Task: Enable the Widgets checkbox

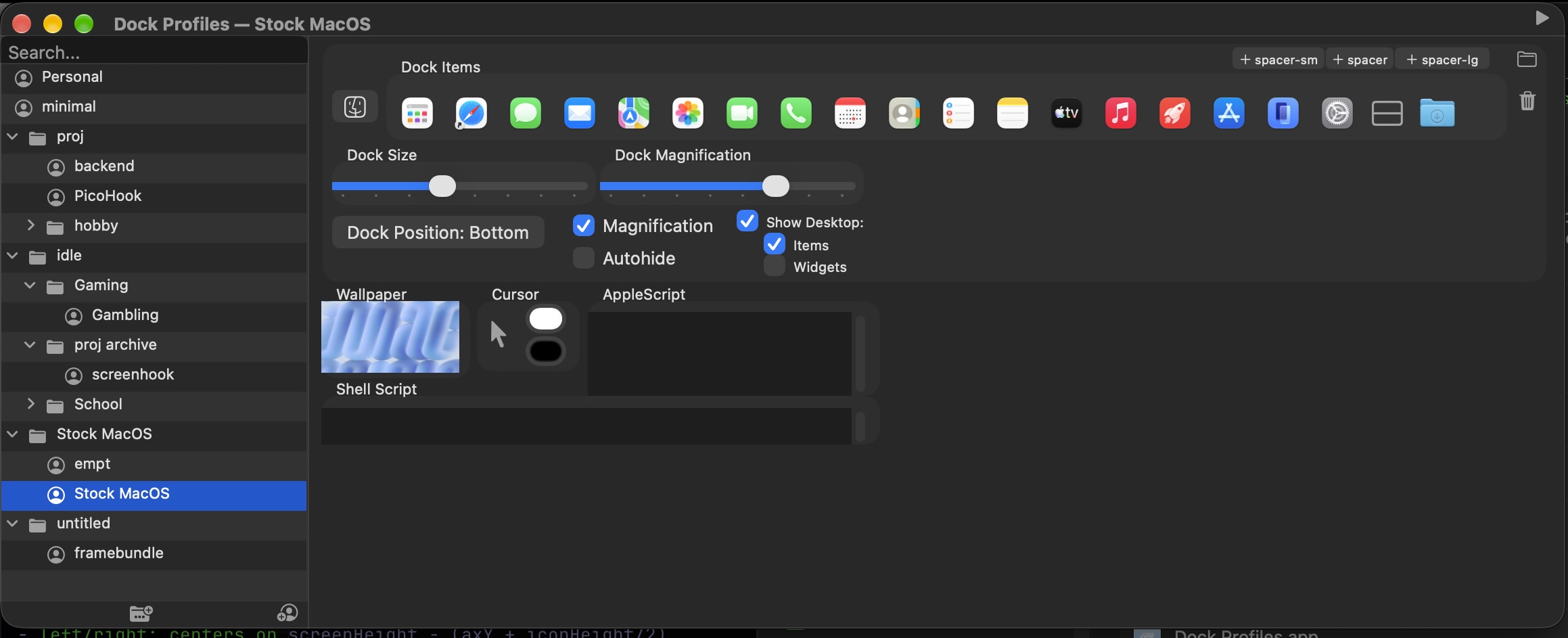Action: point(775,266)
